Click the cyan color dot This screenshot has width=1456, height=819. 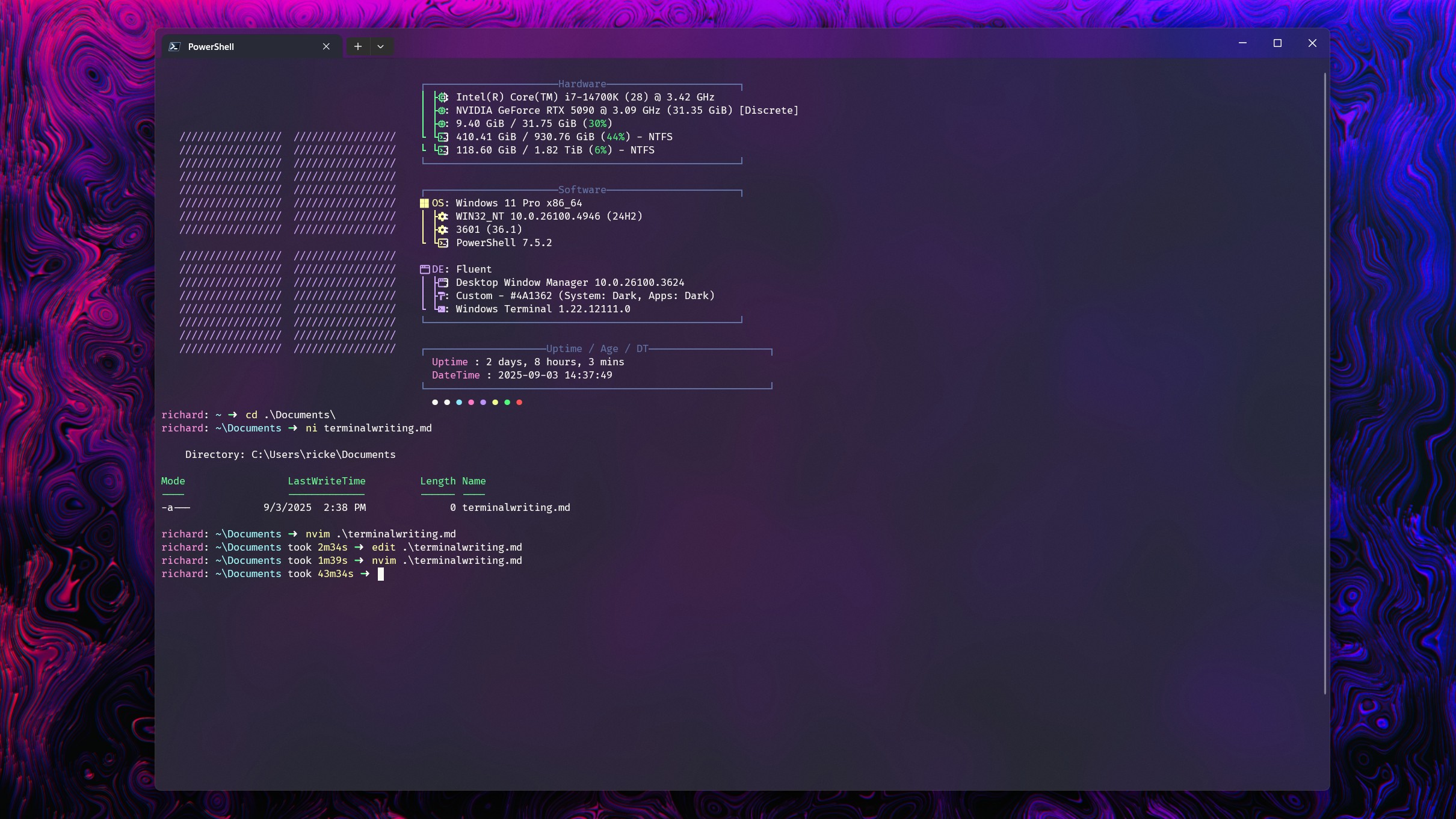(x=459, y=403)
